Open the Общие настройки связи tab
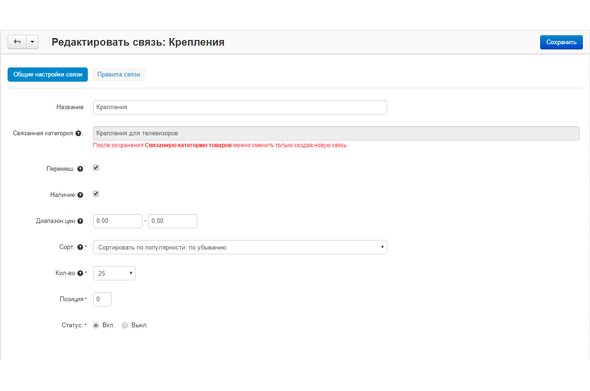Image resolution: width=590 pixels, height=391 pixels. 48,75
